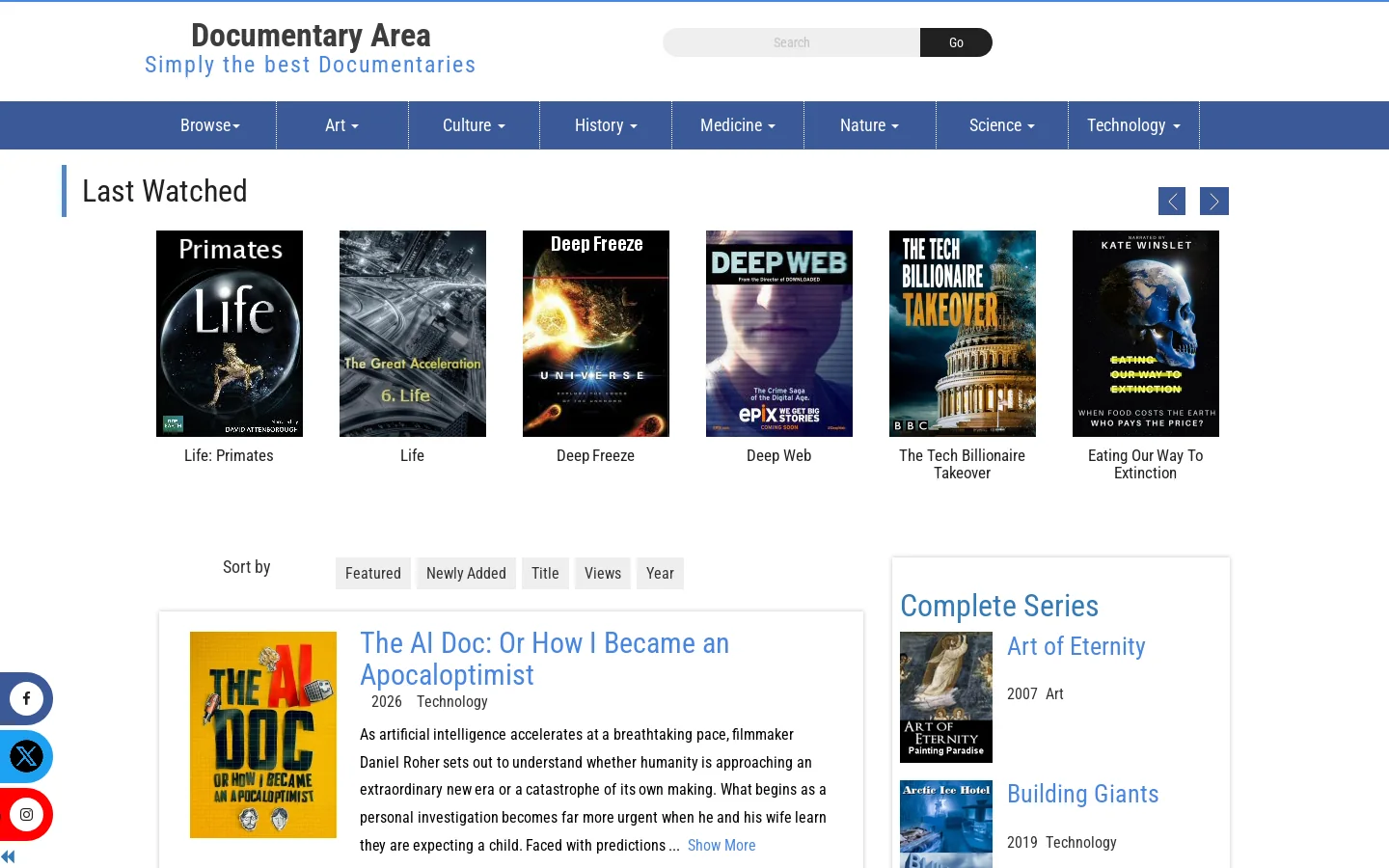Click the 'Sort by' label

coord(247,567)
